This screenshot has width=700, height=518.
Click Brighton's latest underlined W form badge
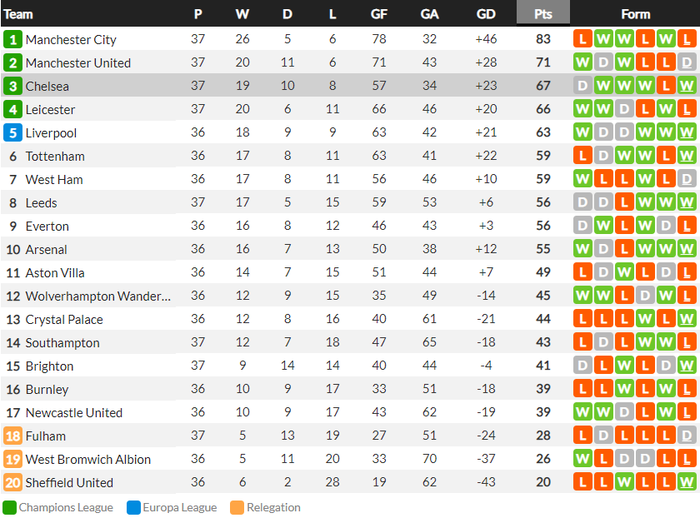(686, 366)
